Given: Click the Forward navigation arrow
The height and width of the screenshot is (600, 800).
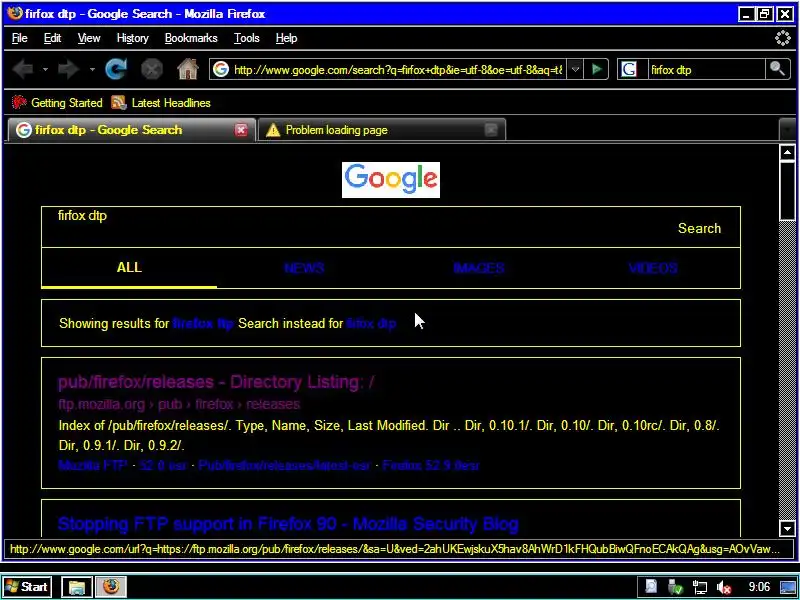Looking at the screenshot, I should click(68, 69).
